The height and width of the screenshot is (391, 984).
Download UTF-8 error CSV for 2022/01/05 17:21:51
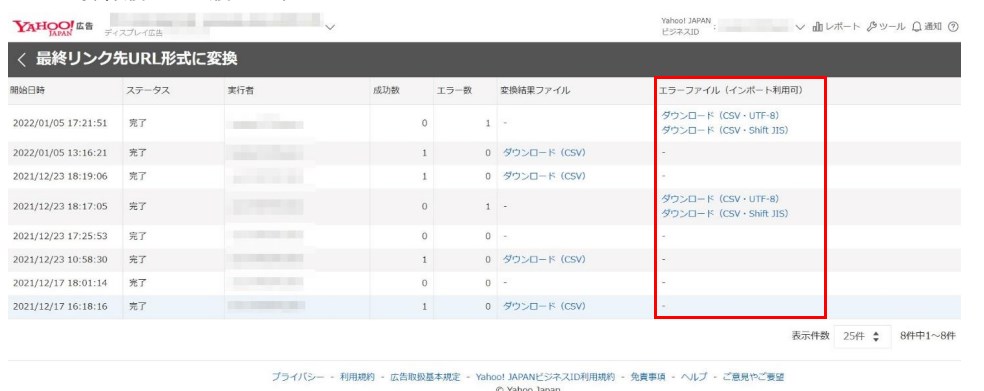pyautogui.click(x=720, y=115)
